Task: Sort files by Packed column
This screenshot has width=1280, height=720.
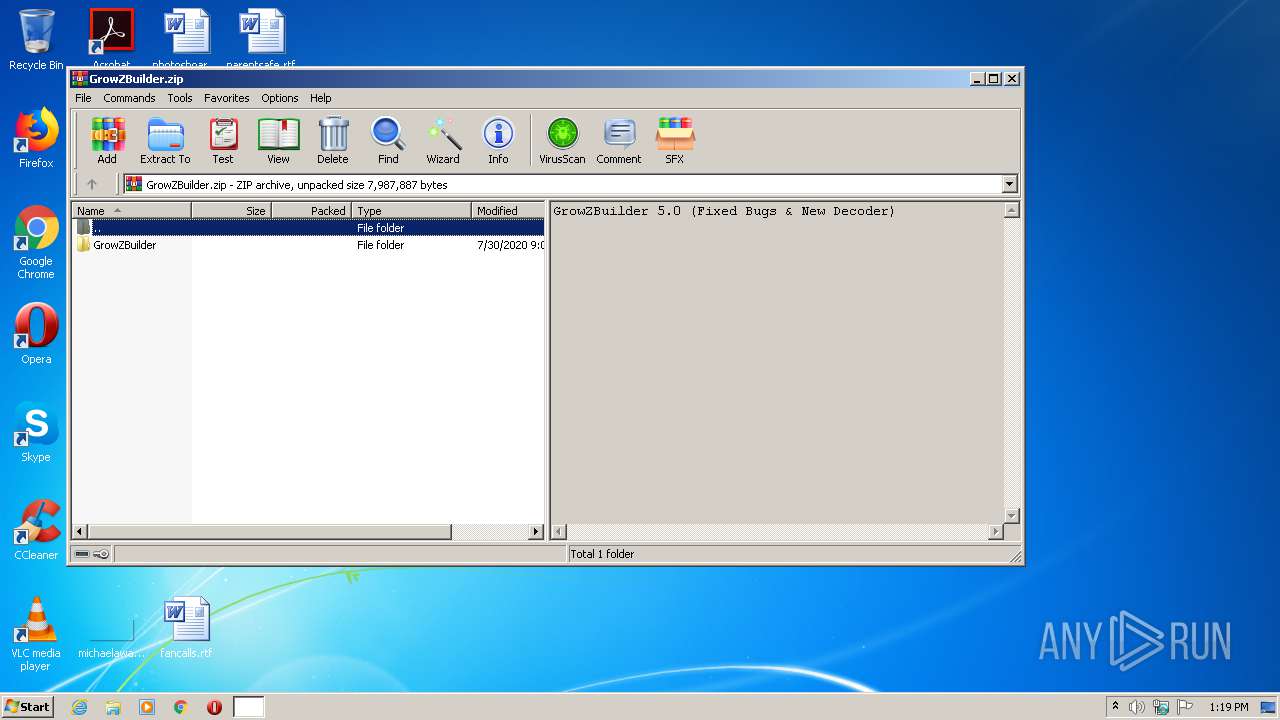Action: coord(311,210)
